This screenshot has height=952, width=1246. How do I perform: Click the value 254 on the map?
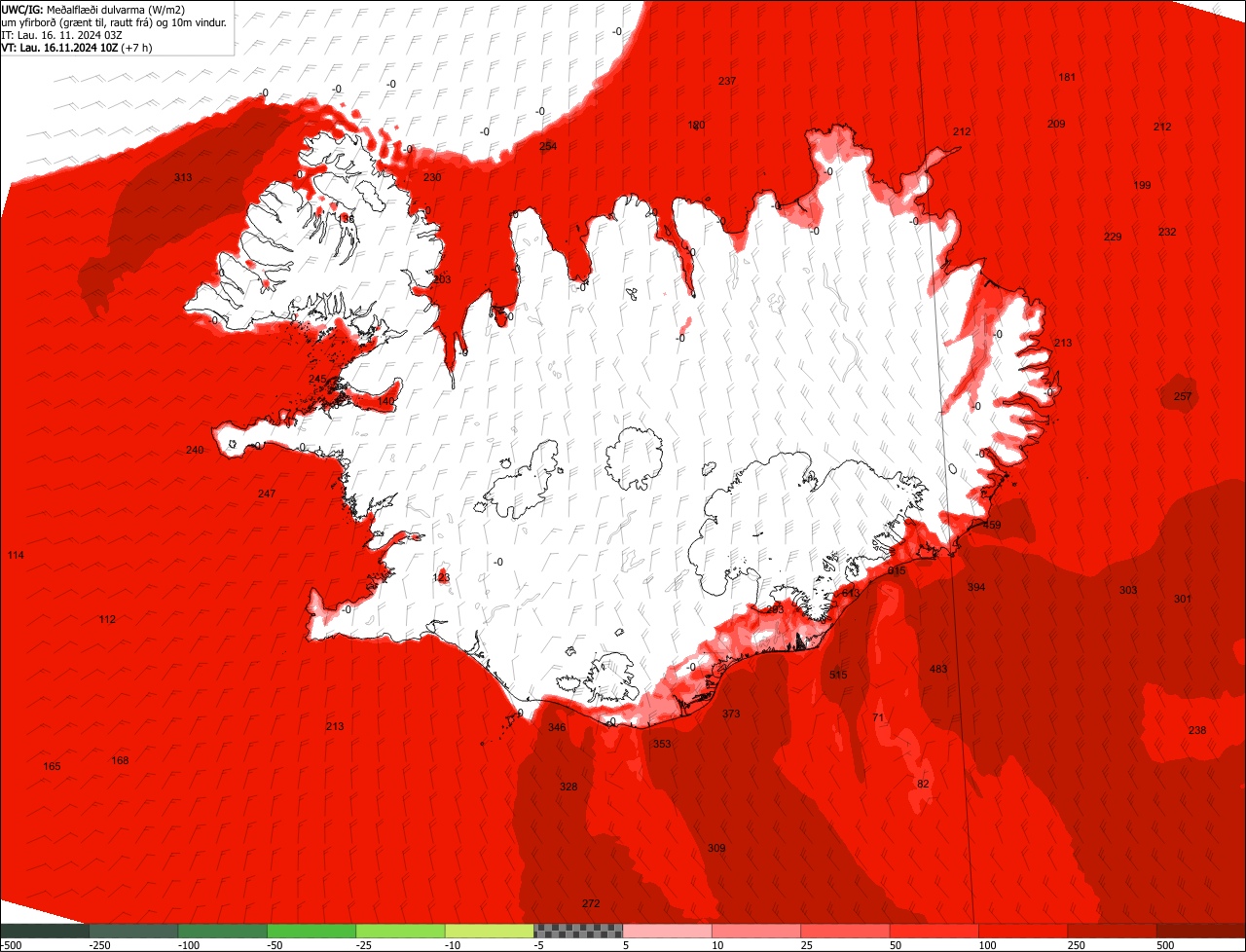click(x=548, y=147)
